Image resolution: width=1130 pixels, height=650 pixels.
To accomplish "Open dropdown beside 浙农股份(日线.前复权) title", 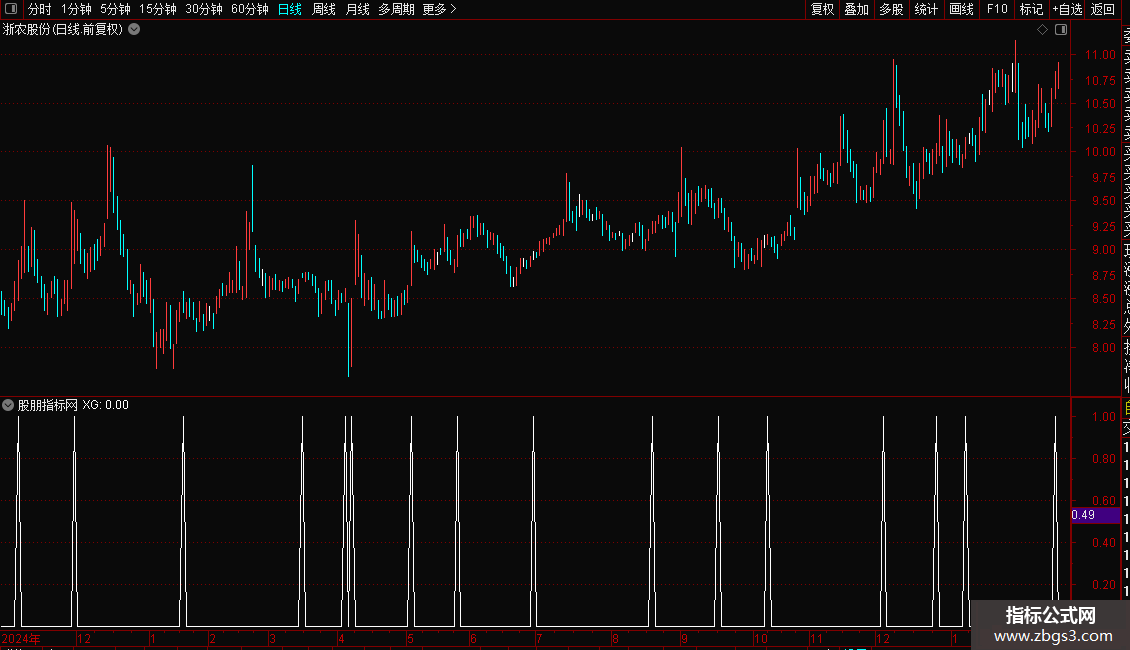I will coord(134,30).
